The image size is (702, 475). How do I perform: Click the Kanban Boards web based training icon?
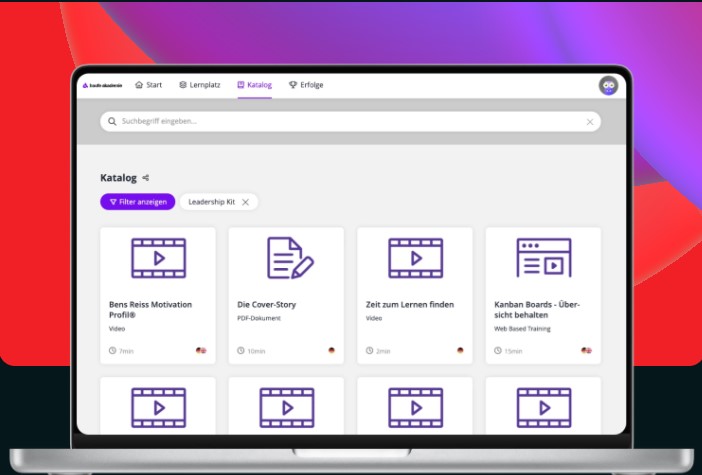(x=543, y=257)
